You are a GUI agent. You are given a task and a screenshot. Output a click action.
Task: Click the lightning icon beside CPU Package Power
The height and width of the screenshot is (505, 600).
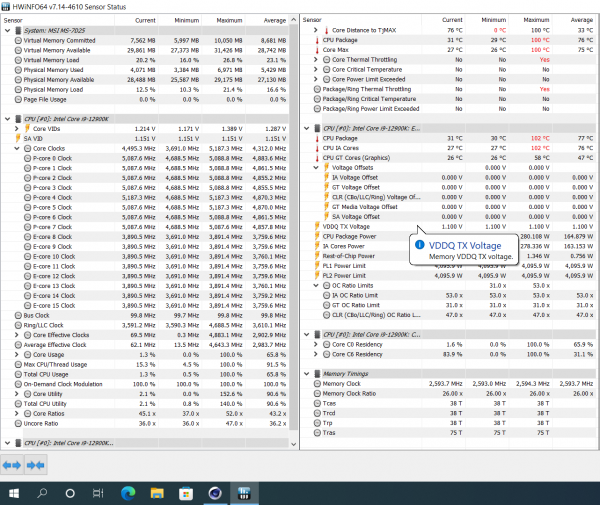click(317, 236)
